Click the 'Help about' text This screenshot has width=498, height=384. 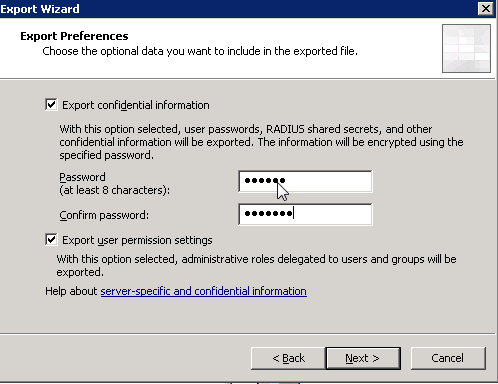tap(71, 291)
